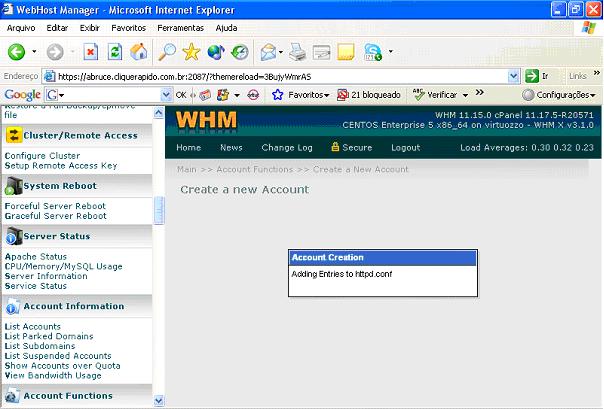Click the Server Status section icon
The width and height of the screenshot is (604, 409).
click(x=13, y=236)
